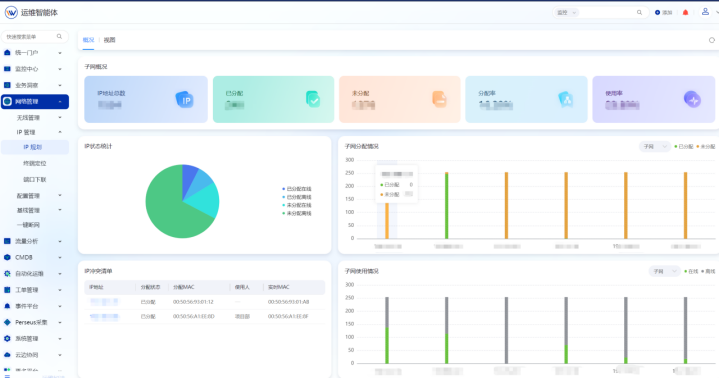Open the 子网 dropdown in 子网分配情况
The image size is (720, 378).
(x=655, y=147)
